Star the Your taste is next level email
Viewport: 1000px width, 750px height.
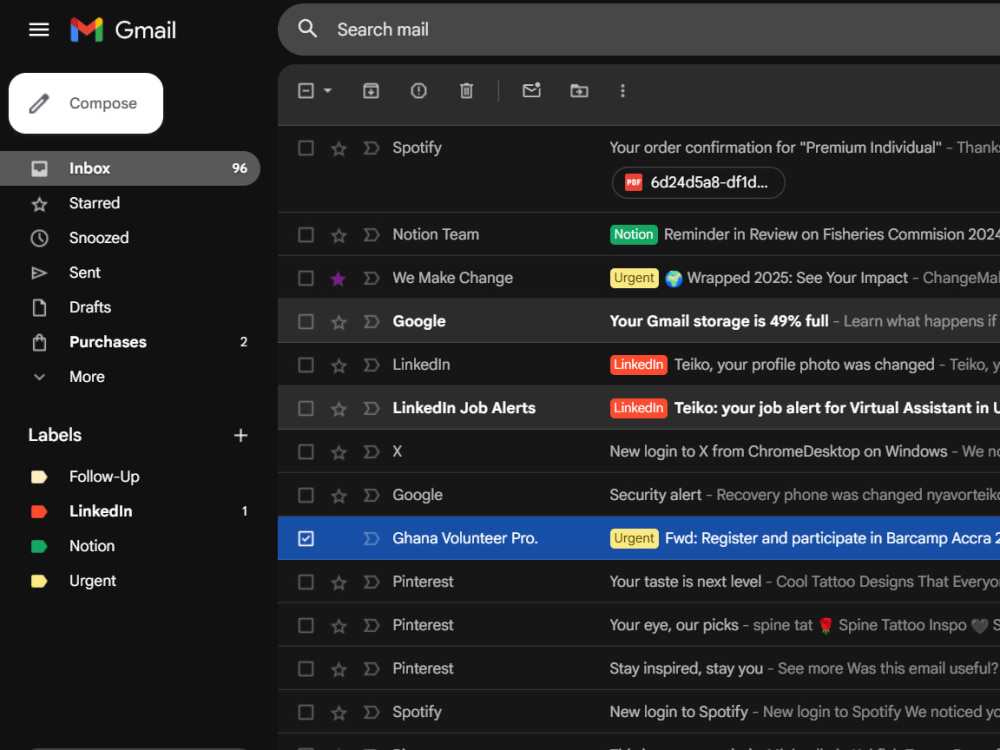click(x=339, y=582)
